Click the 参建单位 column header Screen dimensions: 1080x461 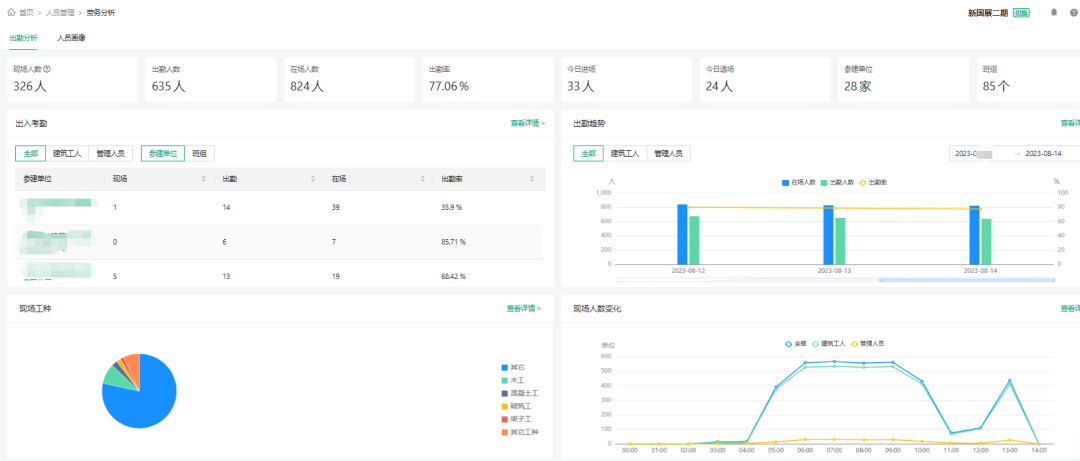point(38,179)
